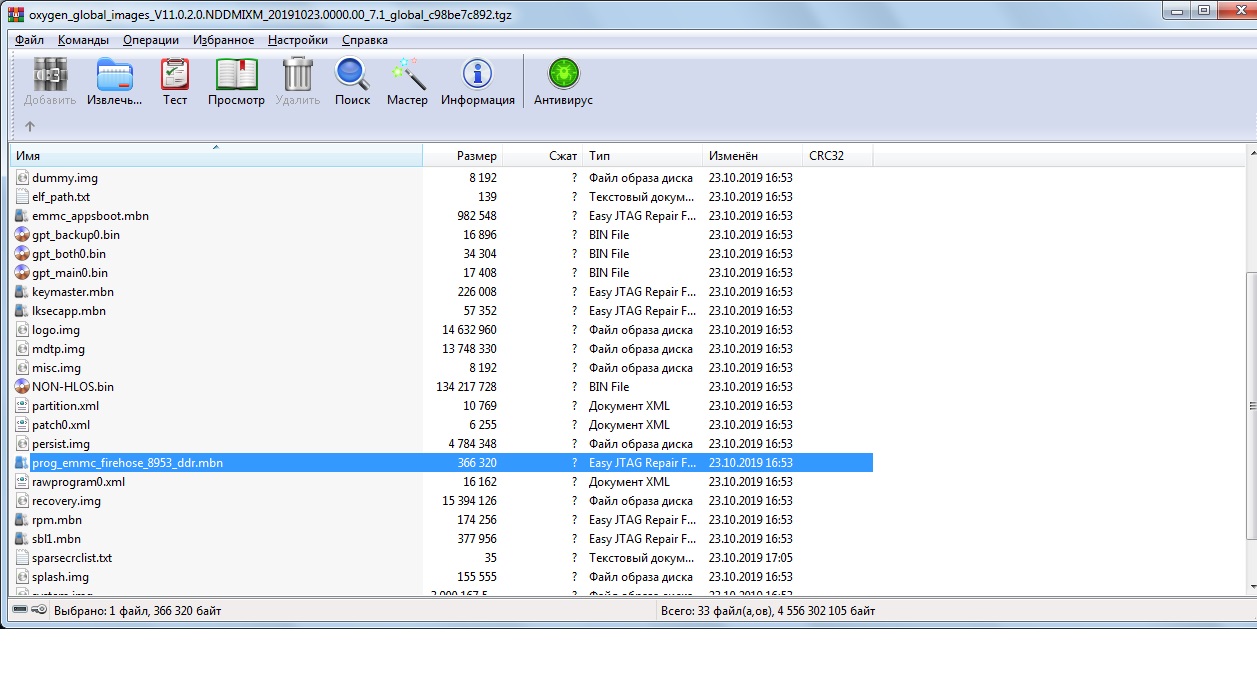Click the drive/key icon in status bar

pos(30,610)
